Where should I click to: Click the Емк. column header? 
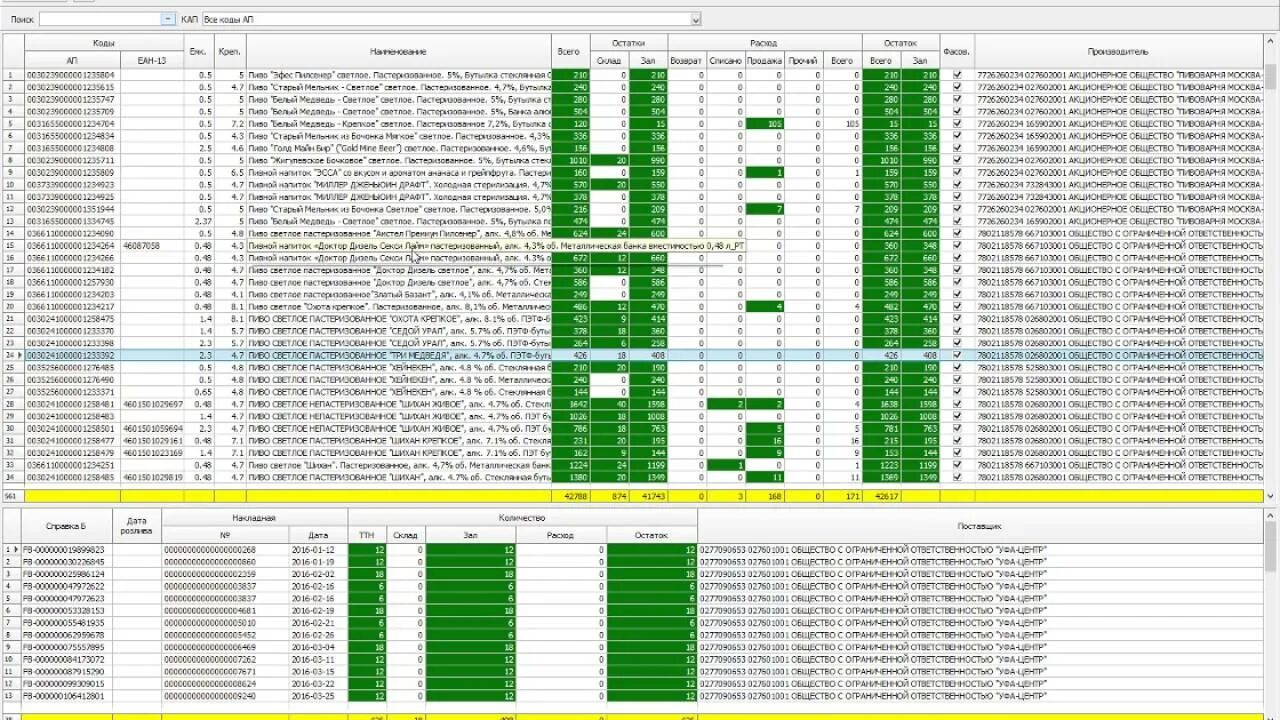point(199,50)
